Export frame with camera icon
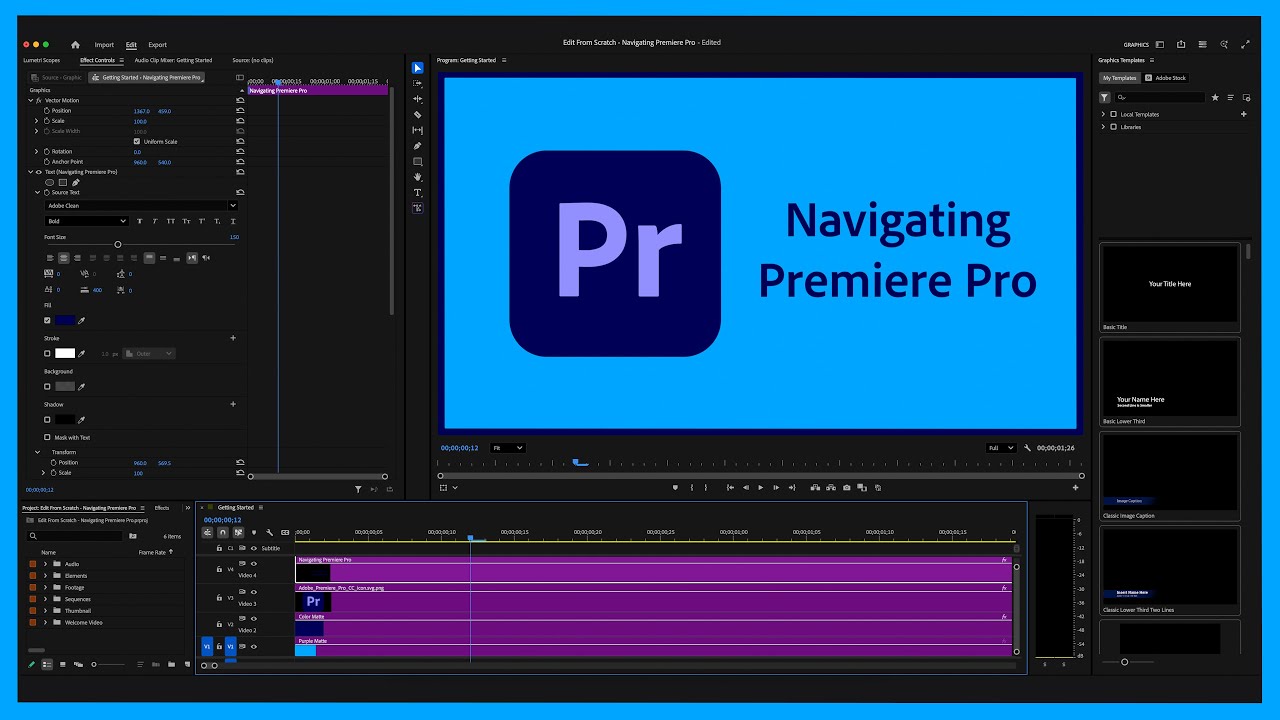The image size is (1280, 720). (x=847, y=488)
